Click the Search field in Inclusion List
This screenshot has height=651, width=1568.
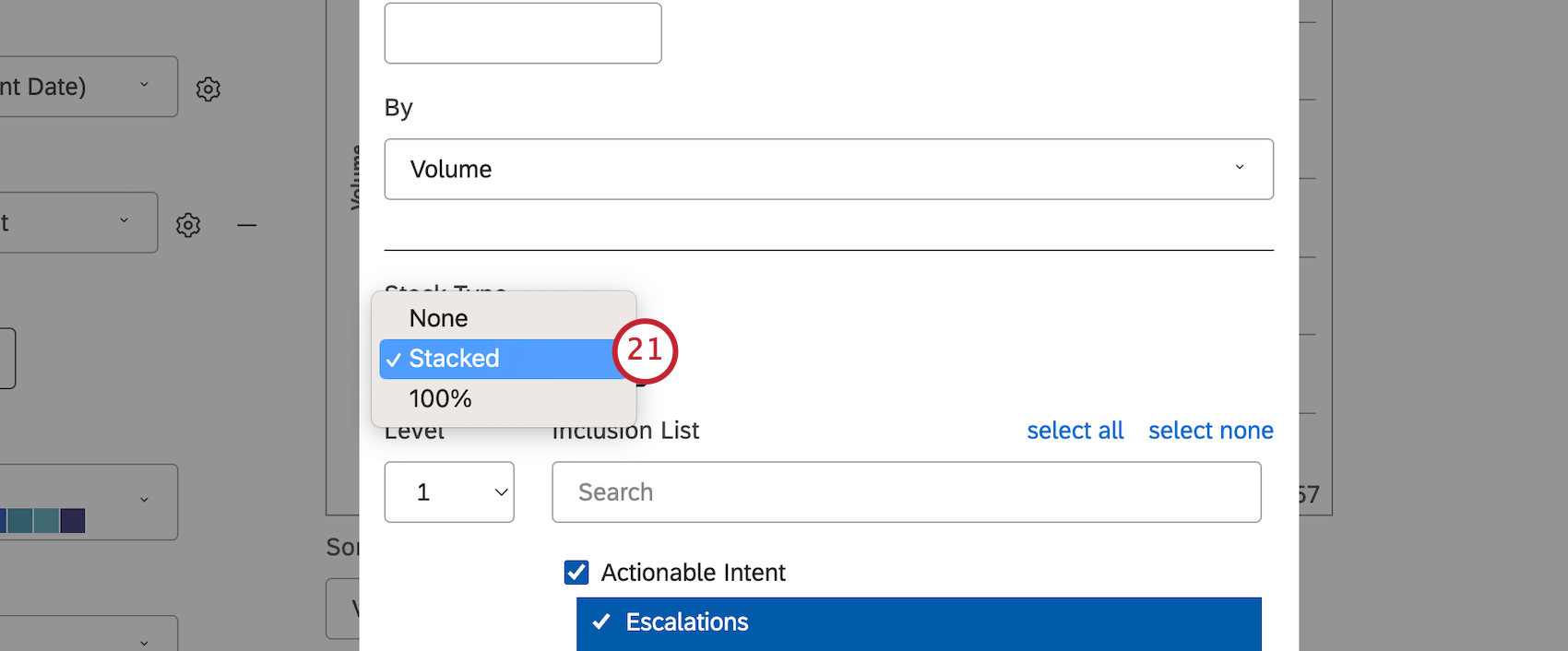pos(906,492)
